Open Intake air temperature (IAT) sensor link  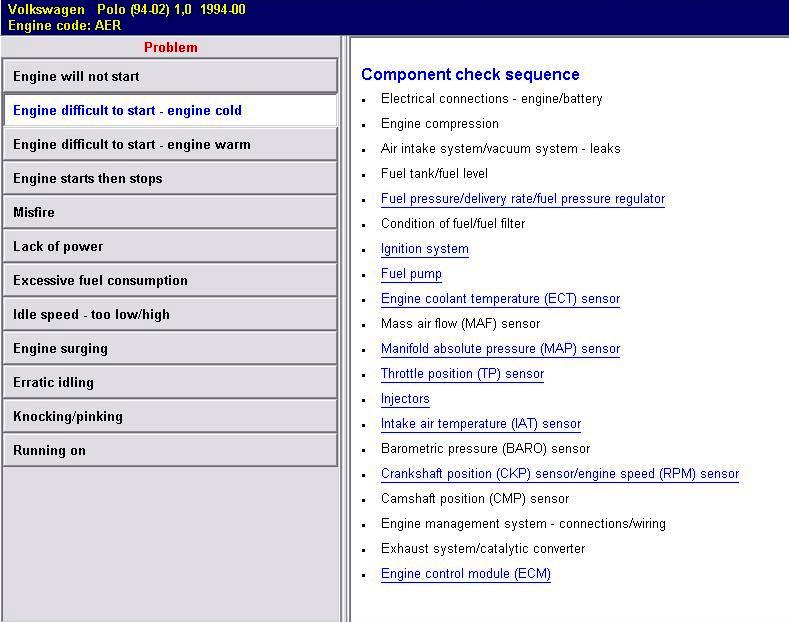(481, 424)
